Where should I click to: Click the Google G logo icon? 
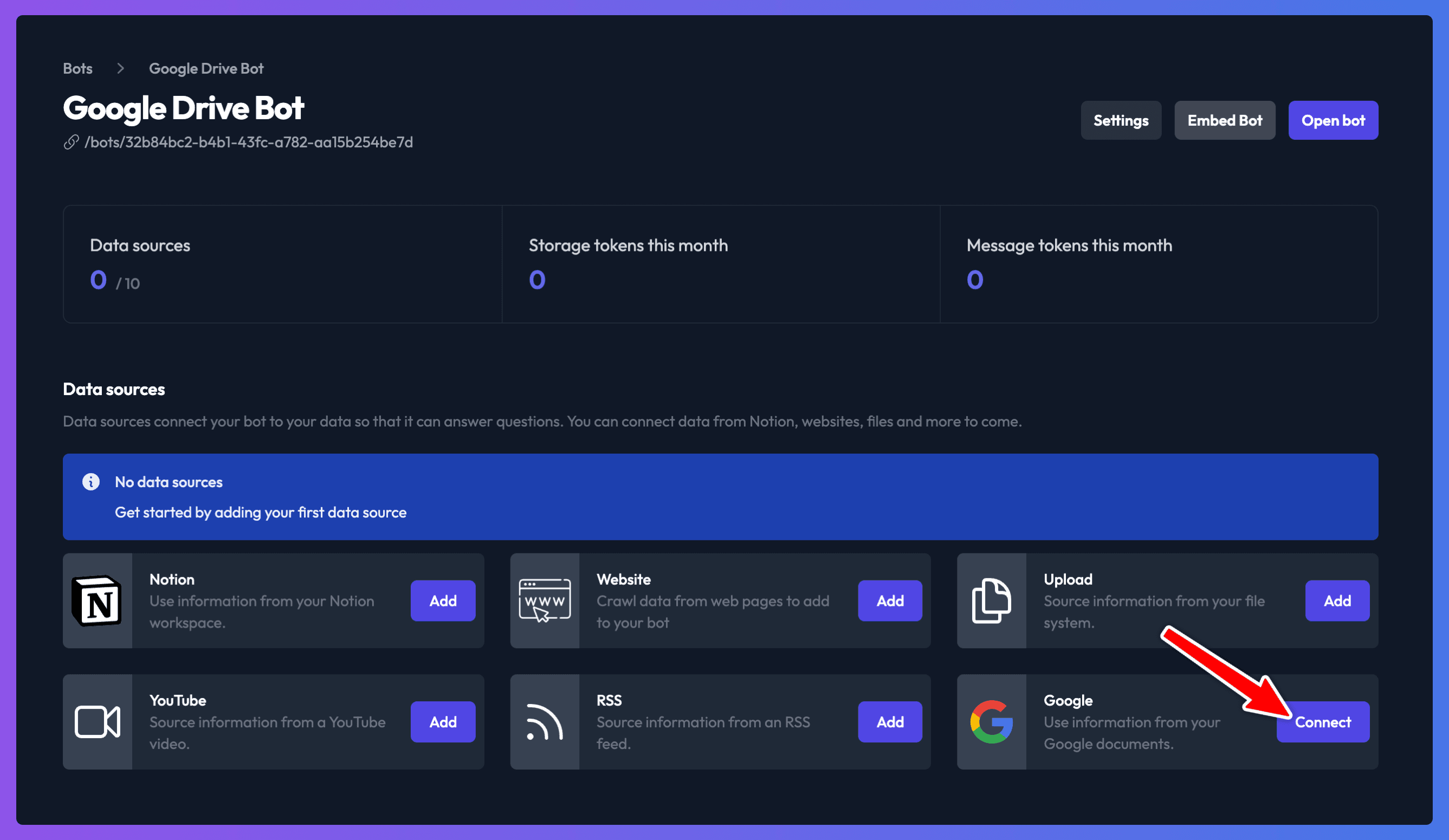pos(991,721)
